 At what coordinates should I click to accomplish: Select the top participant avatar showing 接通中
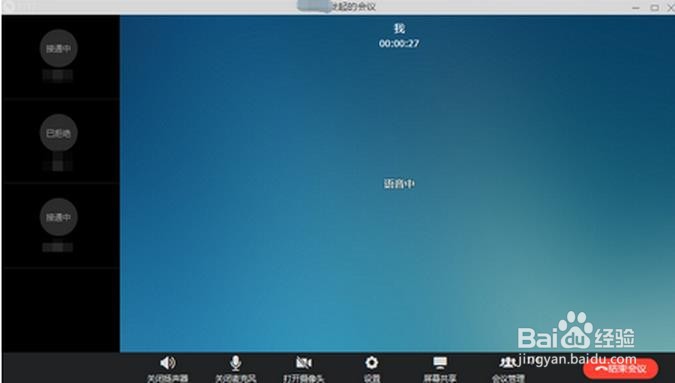59,48
